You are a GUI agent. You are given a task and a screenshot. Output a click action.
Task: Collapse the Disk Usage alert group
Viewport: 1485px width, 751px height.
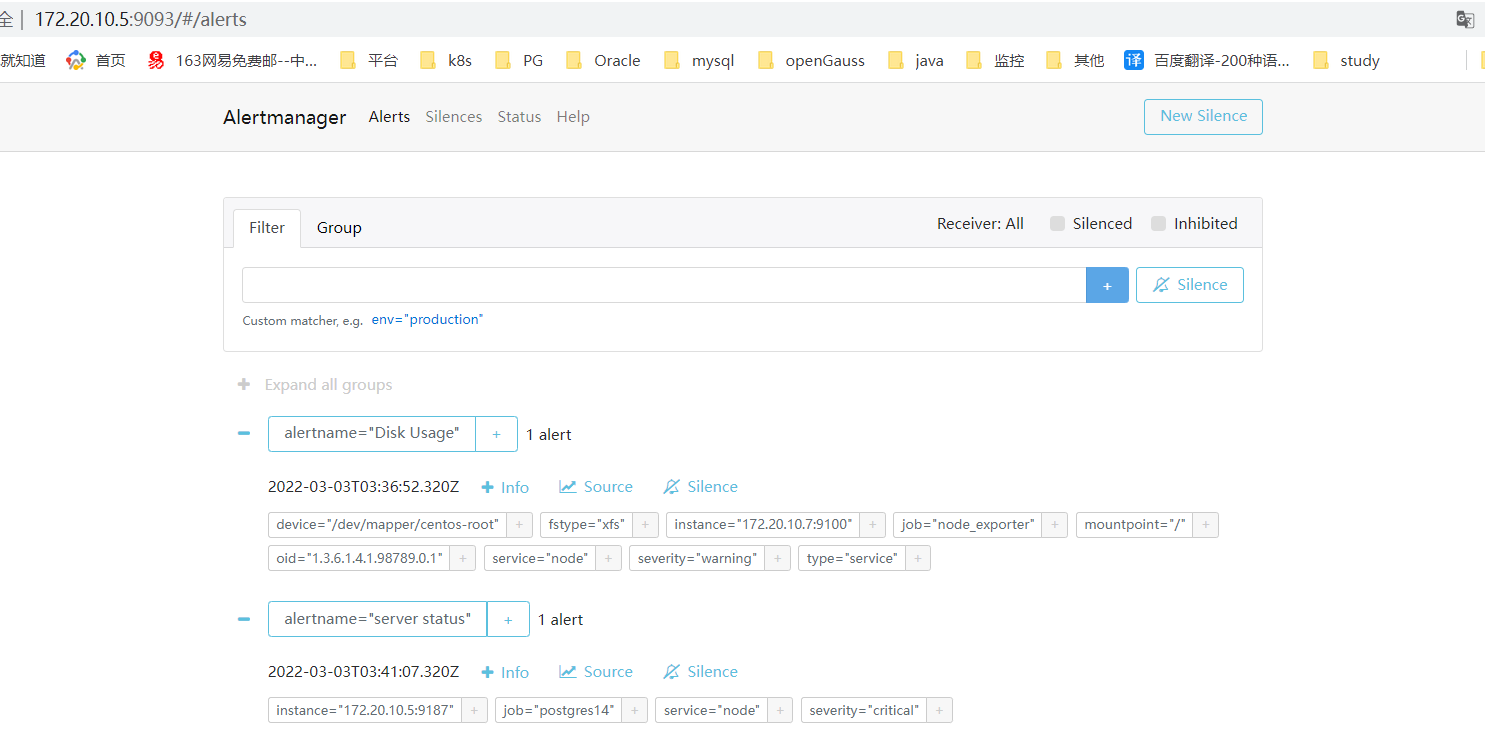(x=243, y=433)
